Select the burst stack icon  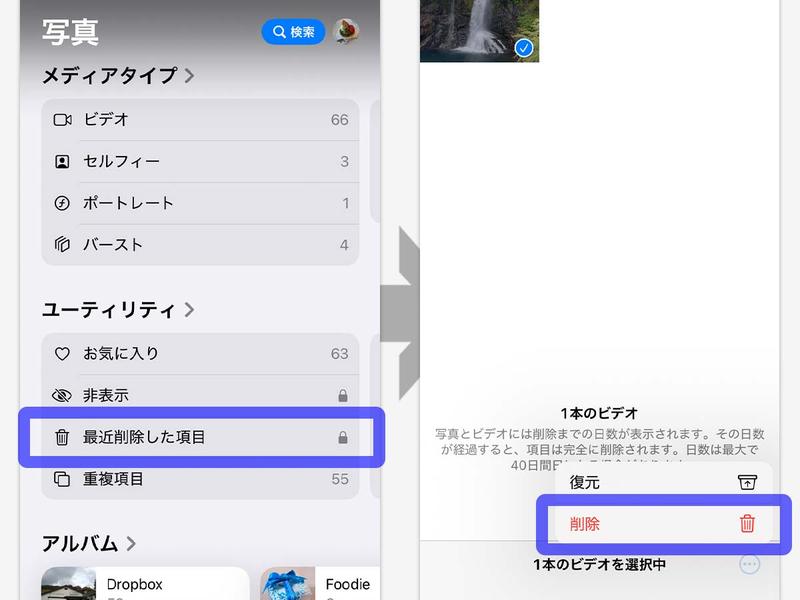coord(62,245)
